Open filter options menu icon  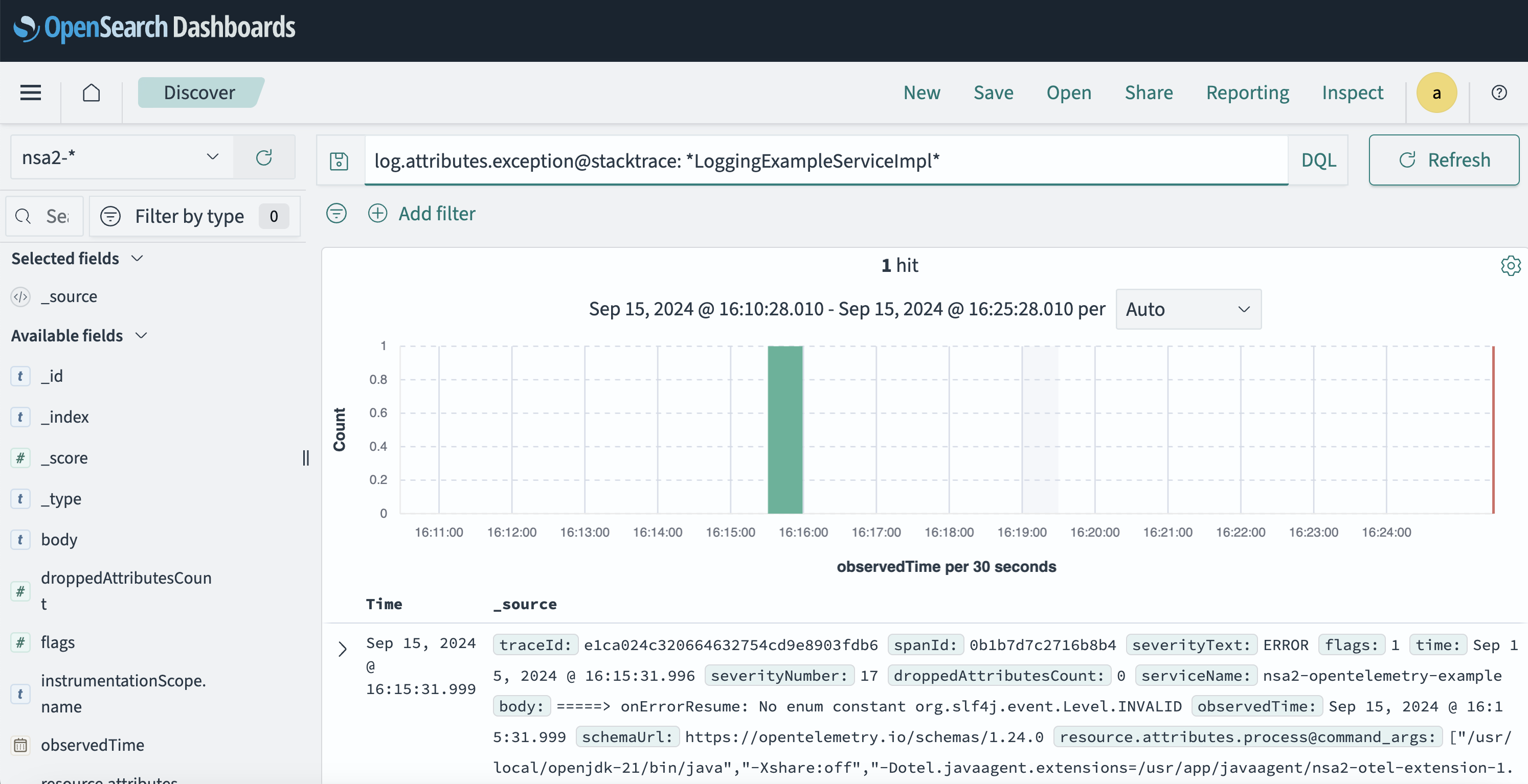point(336,214)
